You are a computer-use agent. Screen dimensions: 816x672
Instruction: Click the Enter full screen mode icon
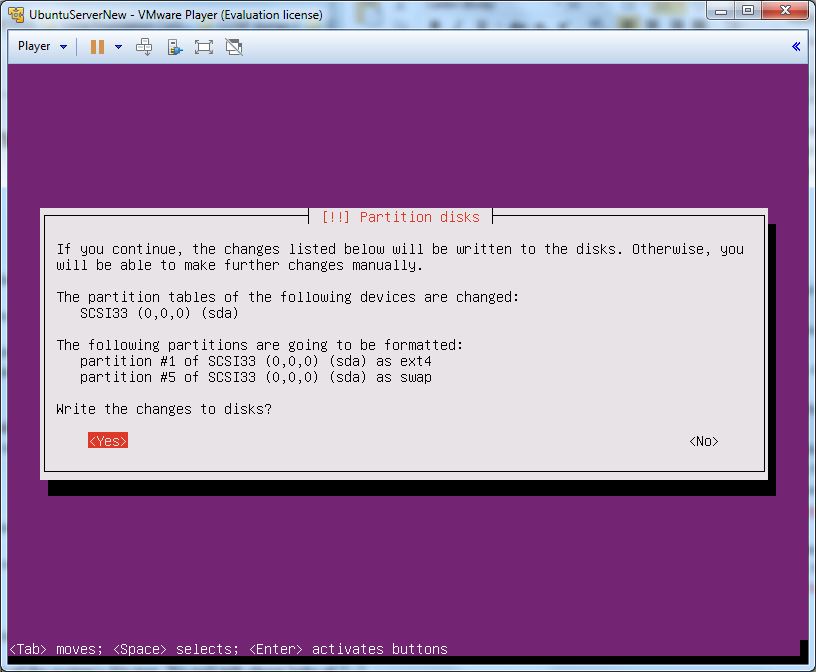(x=204, y=47)
